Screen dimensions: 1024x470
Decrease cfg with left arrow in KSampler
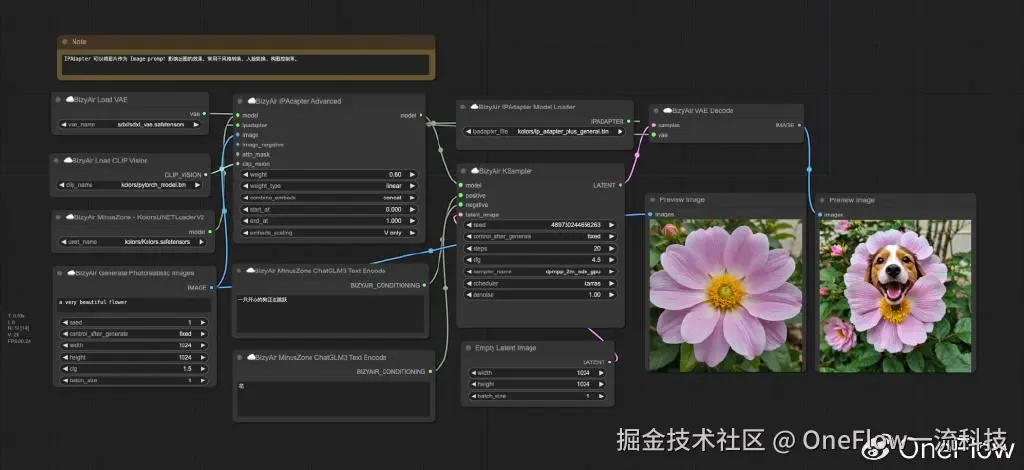(469, 260)
